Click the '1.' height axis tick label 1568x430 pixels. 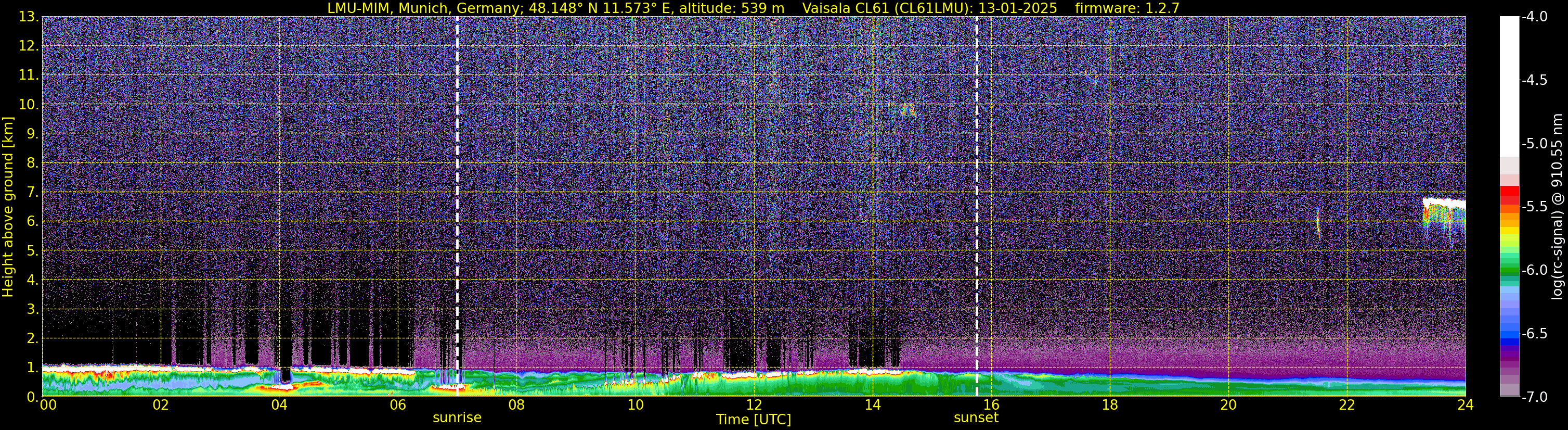(32, 368)
